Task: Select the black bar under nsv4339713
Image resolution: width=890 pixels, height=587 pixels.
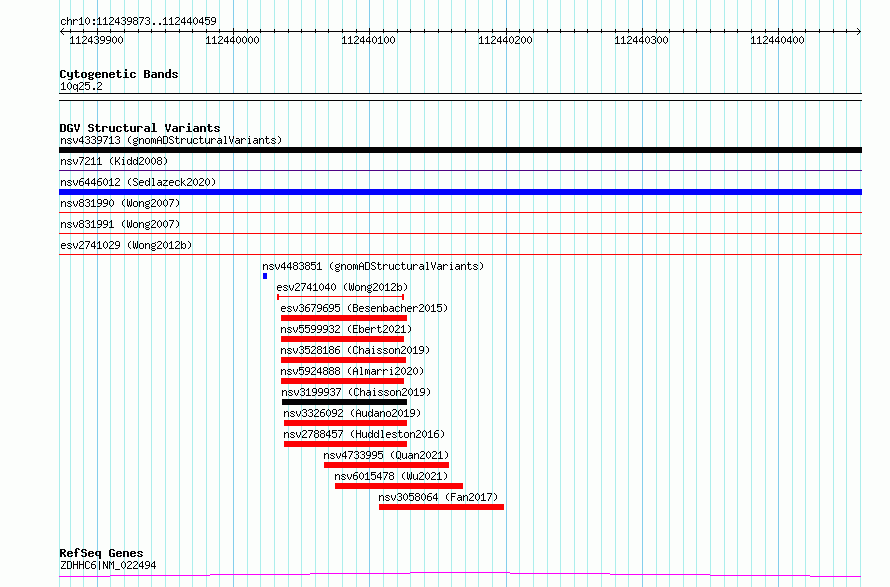Action: coord(460,150)
